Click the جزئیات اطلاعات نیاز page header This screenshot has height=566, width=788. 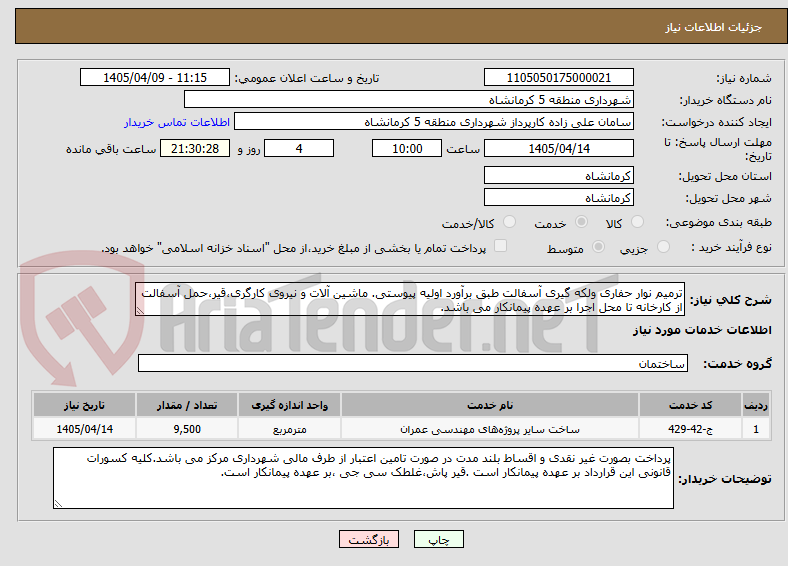(x=713, y=27)
